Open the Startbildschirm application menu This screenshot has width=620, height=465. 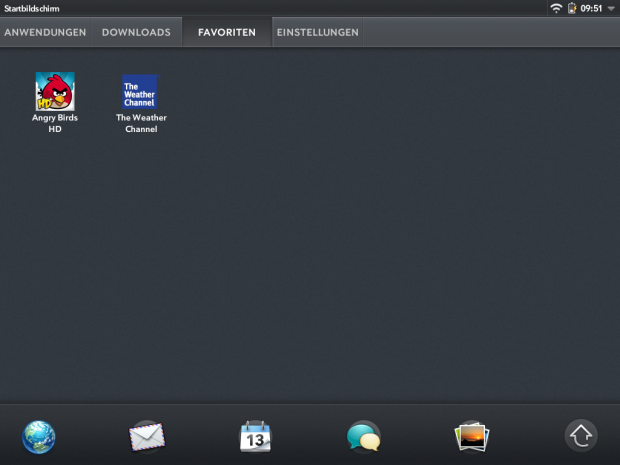pyautogui.click(x=32, y=8)
